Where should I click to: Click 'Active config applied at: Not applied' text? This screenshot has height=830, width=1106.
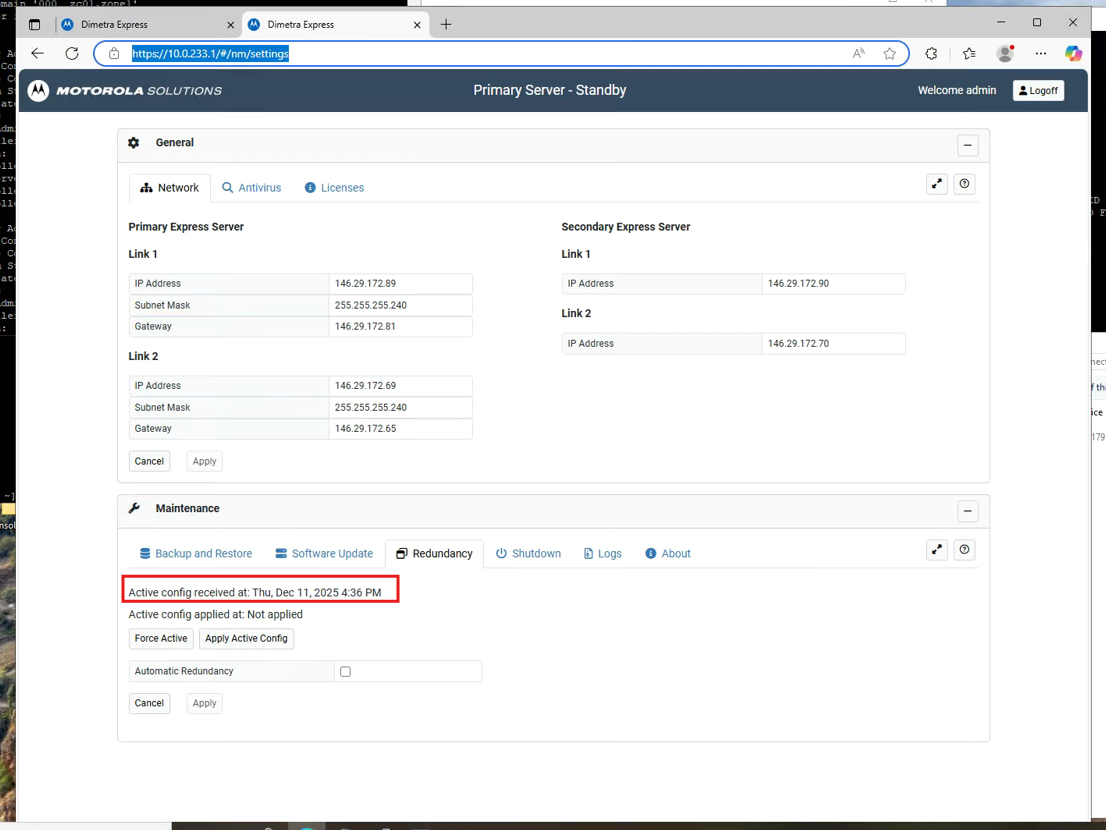tap(215, 614)
